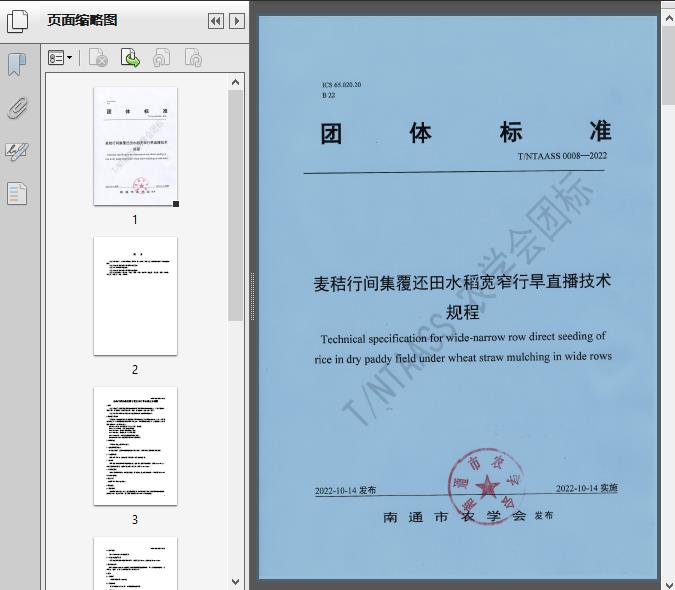Open the document content panel icon
This screenshot has width=675, height=590.
[17, 193]
